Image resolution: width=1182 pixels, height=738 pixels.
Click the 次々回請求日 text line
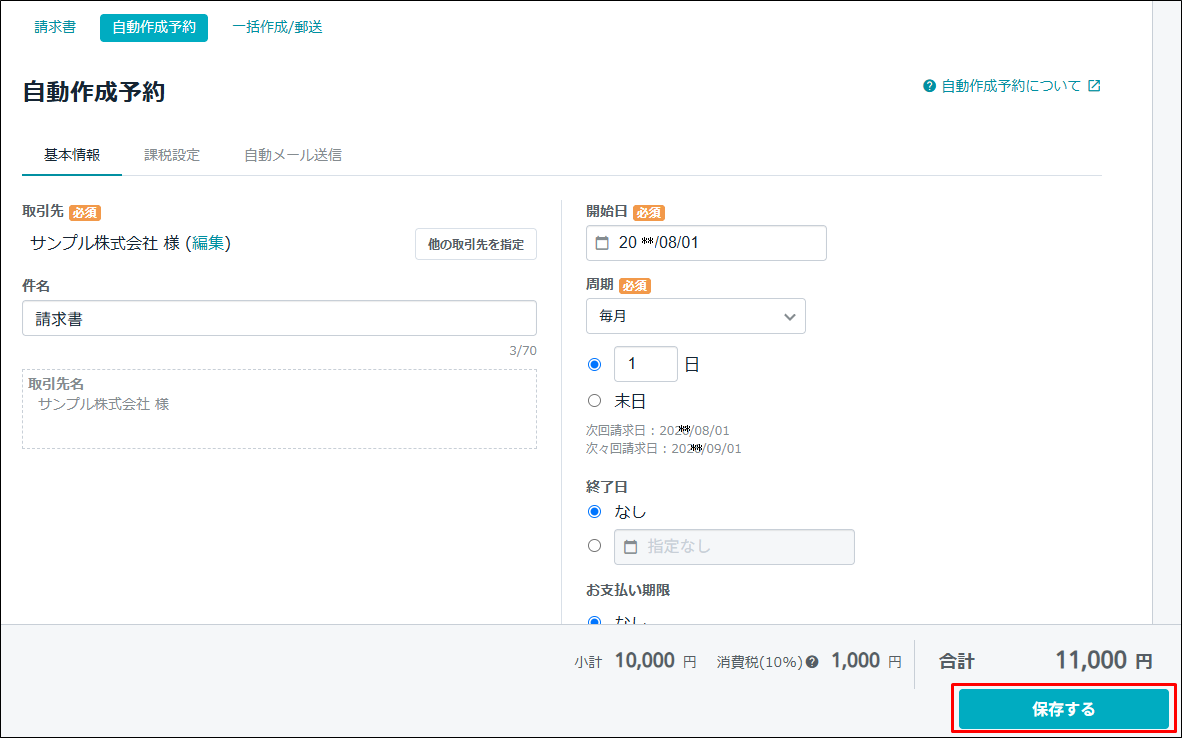(664, 449)
